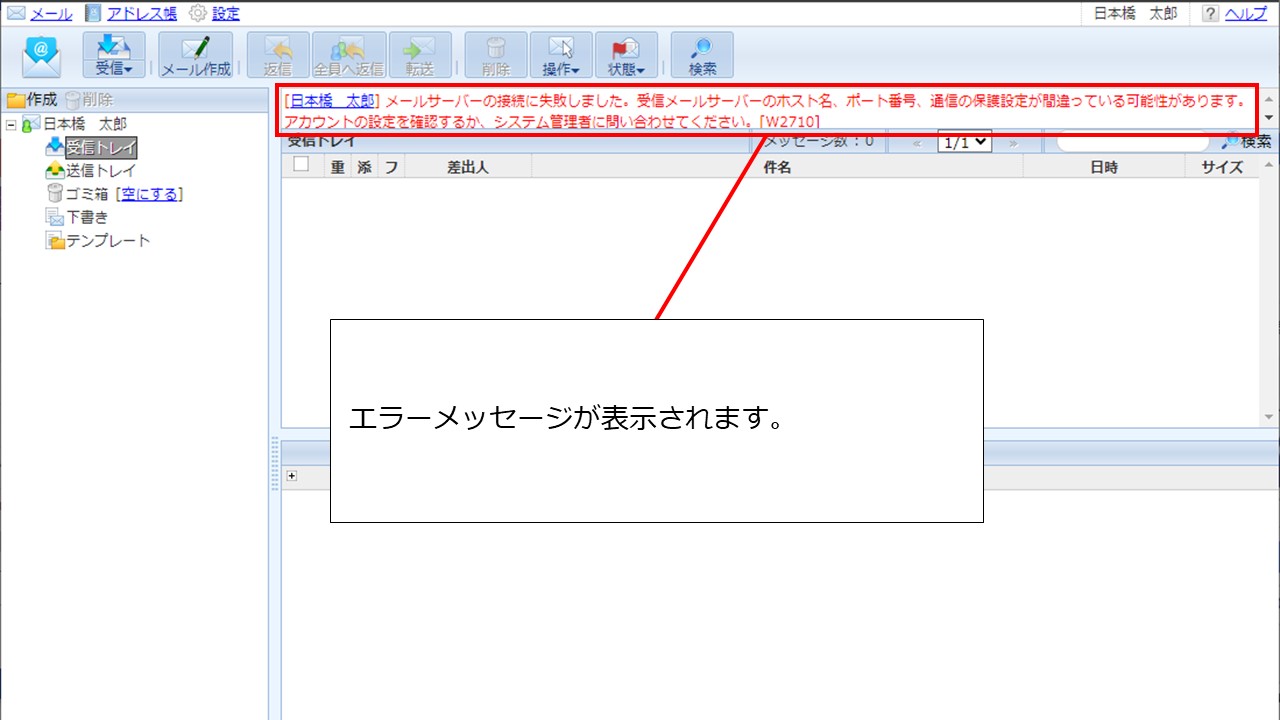1280x720 pixels.
Task: Click the blue @ envelope logo icon
Action: point(42,56)
